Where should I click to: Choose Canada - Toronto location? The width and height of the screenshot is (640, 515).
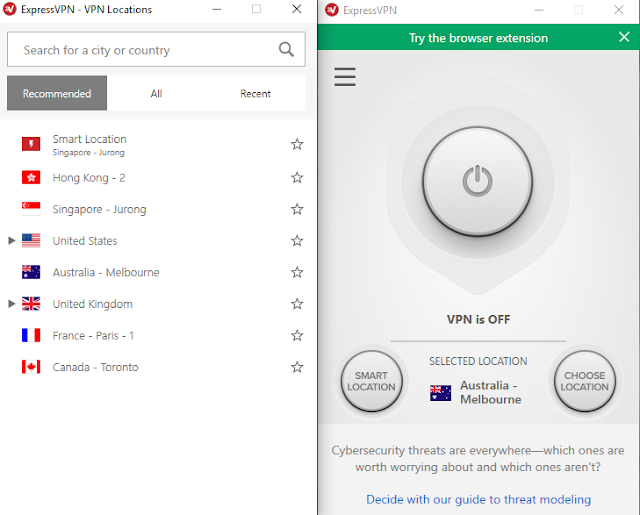click(96, 367)
